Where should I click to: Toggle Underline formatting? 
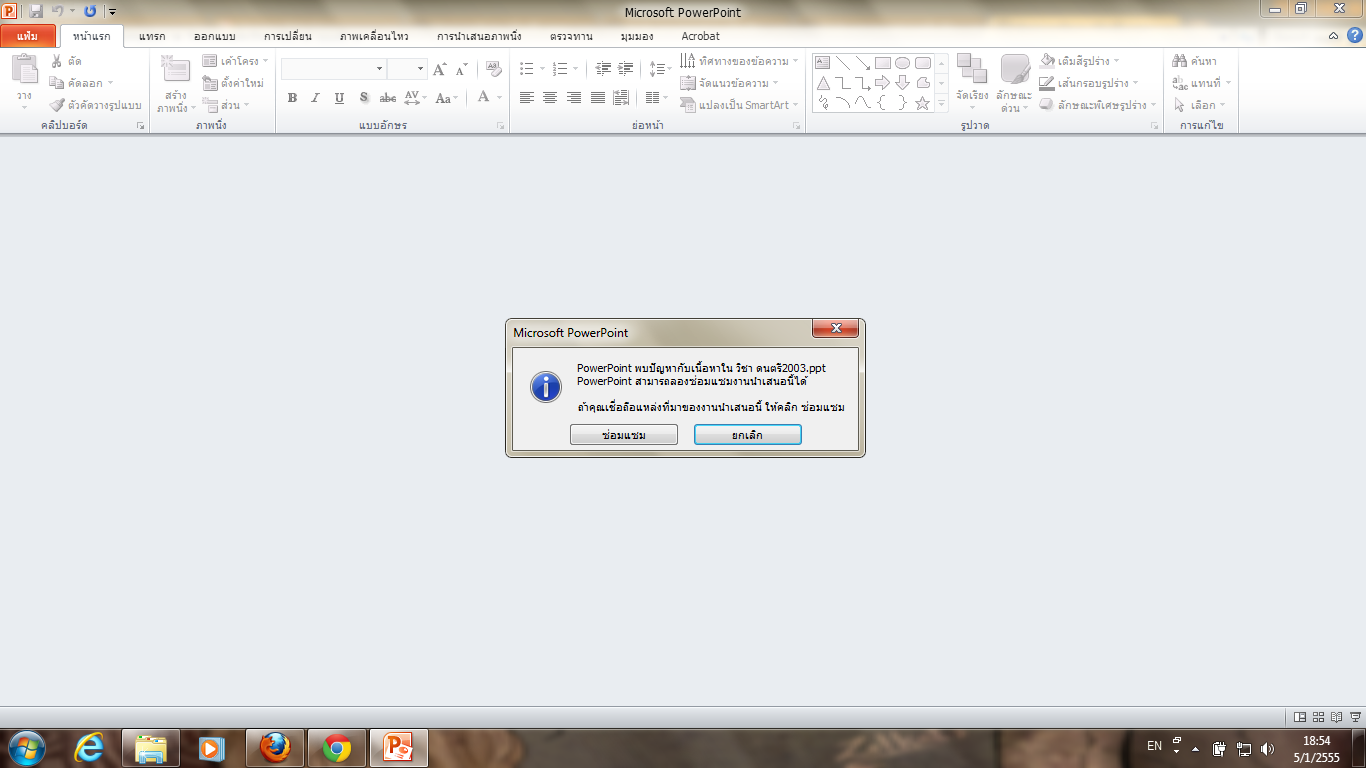click(x=340, y=98)
